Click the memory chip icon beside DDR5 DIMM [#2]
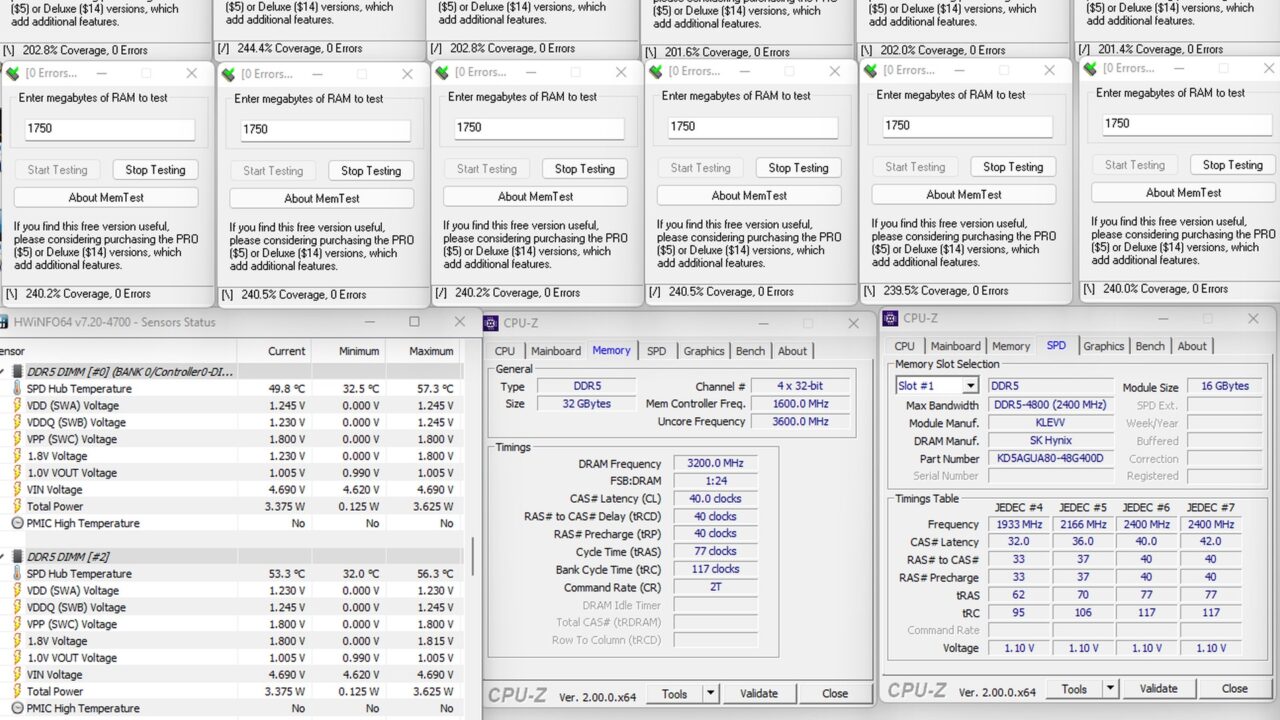Screen dimensions: 1280x720 (x=17, y=557)
